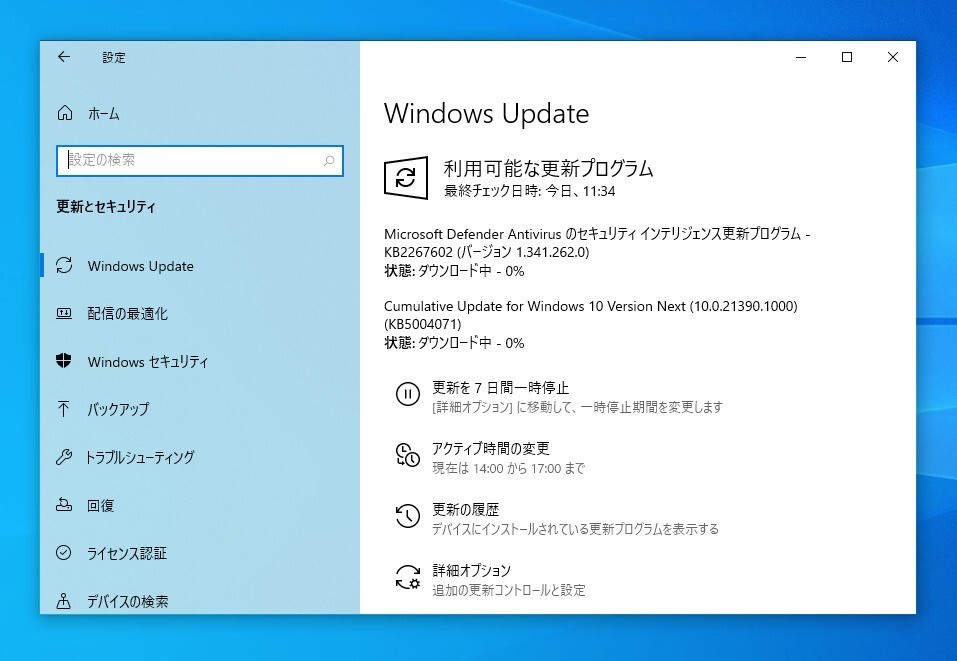Image resolution: width=957 pixels, height=661 pixels.
Task: Minimize the 設定 window
Action: tap(801, 57)
